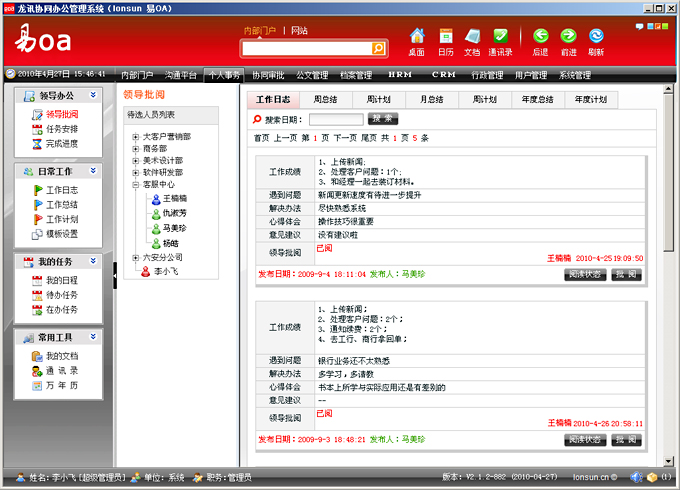Image resolution: width=680 pixels, height=490 pixels.
Task: Open the 桌面 home icon
Action: coord(417,36)
